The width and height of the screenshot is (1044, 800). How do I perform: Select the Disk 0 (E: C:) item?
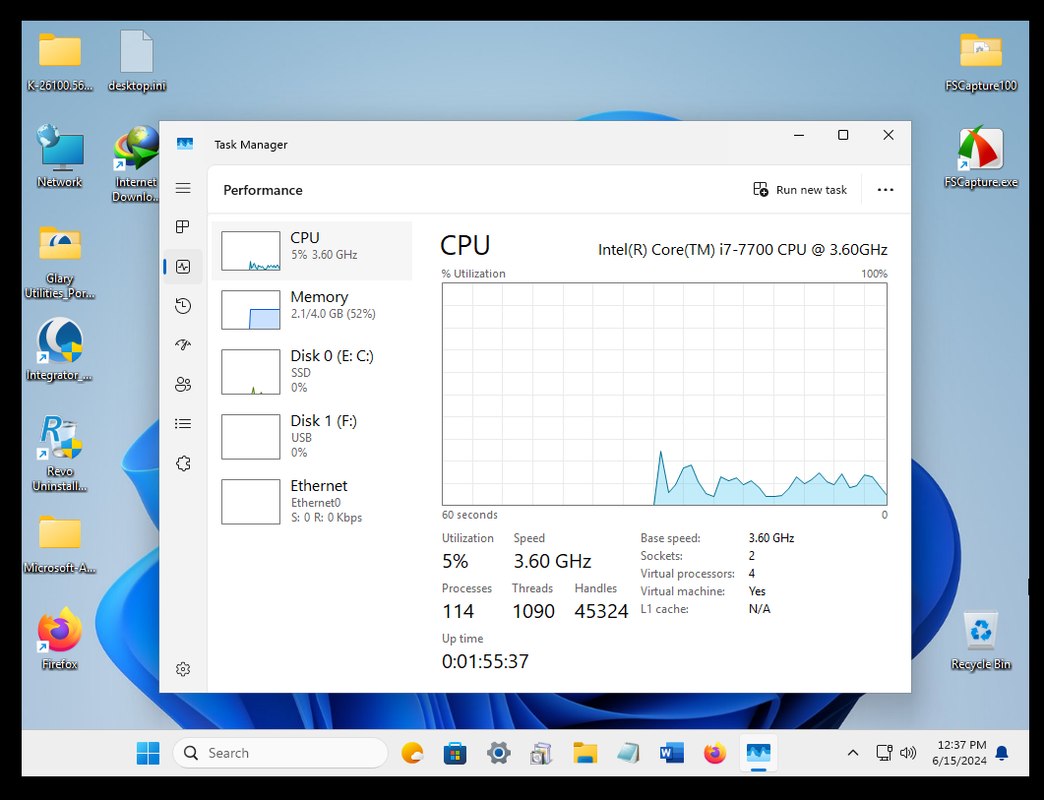[x=312, y=371]
